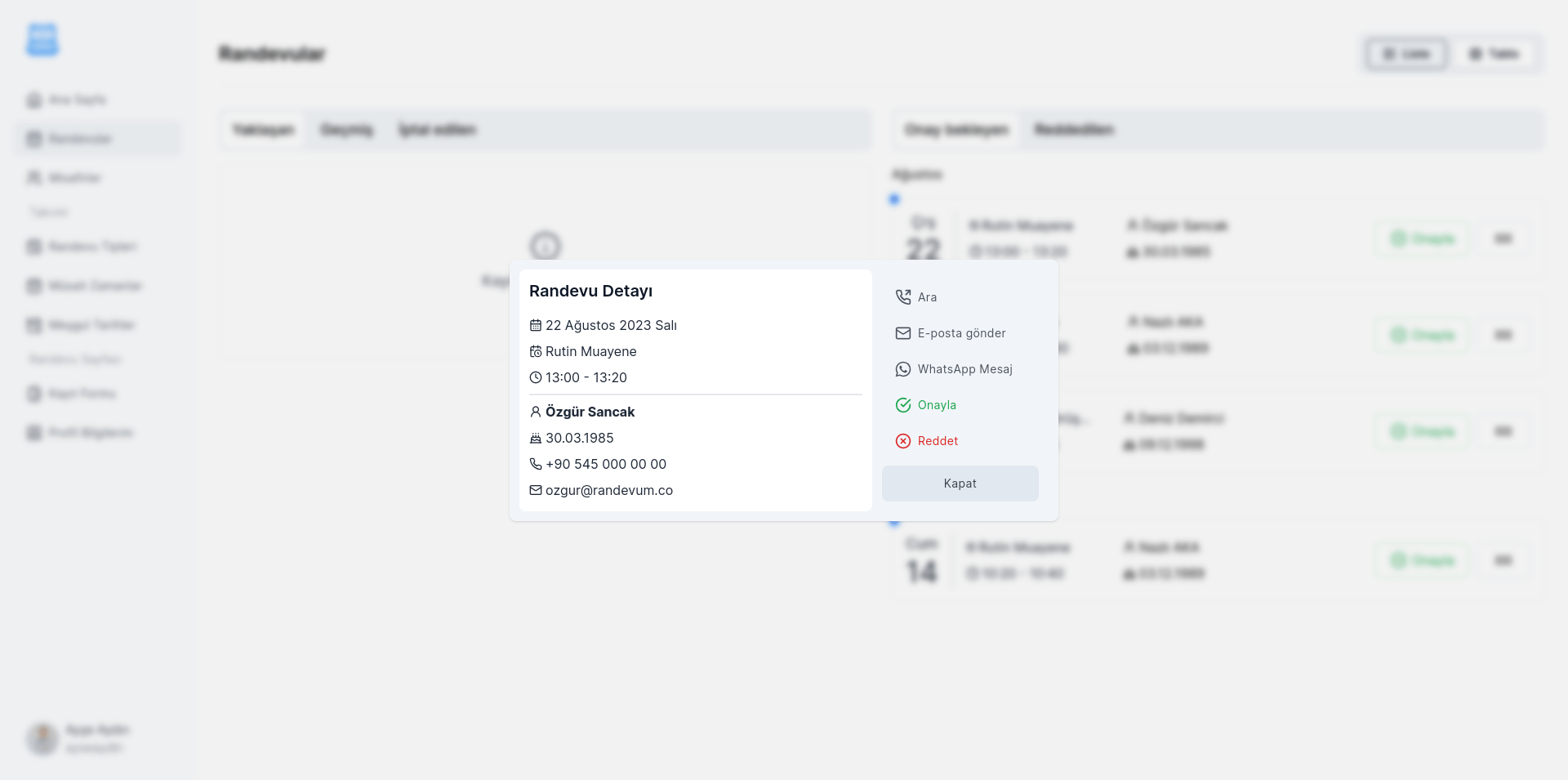Viewport: 1568px width, 780px height.
Task: Click the user avatar at bottom left
Action: point(42,738)
